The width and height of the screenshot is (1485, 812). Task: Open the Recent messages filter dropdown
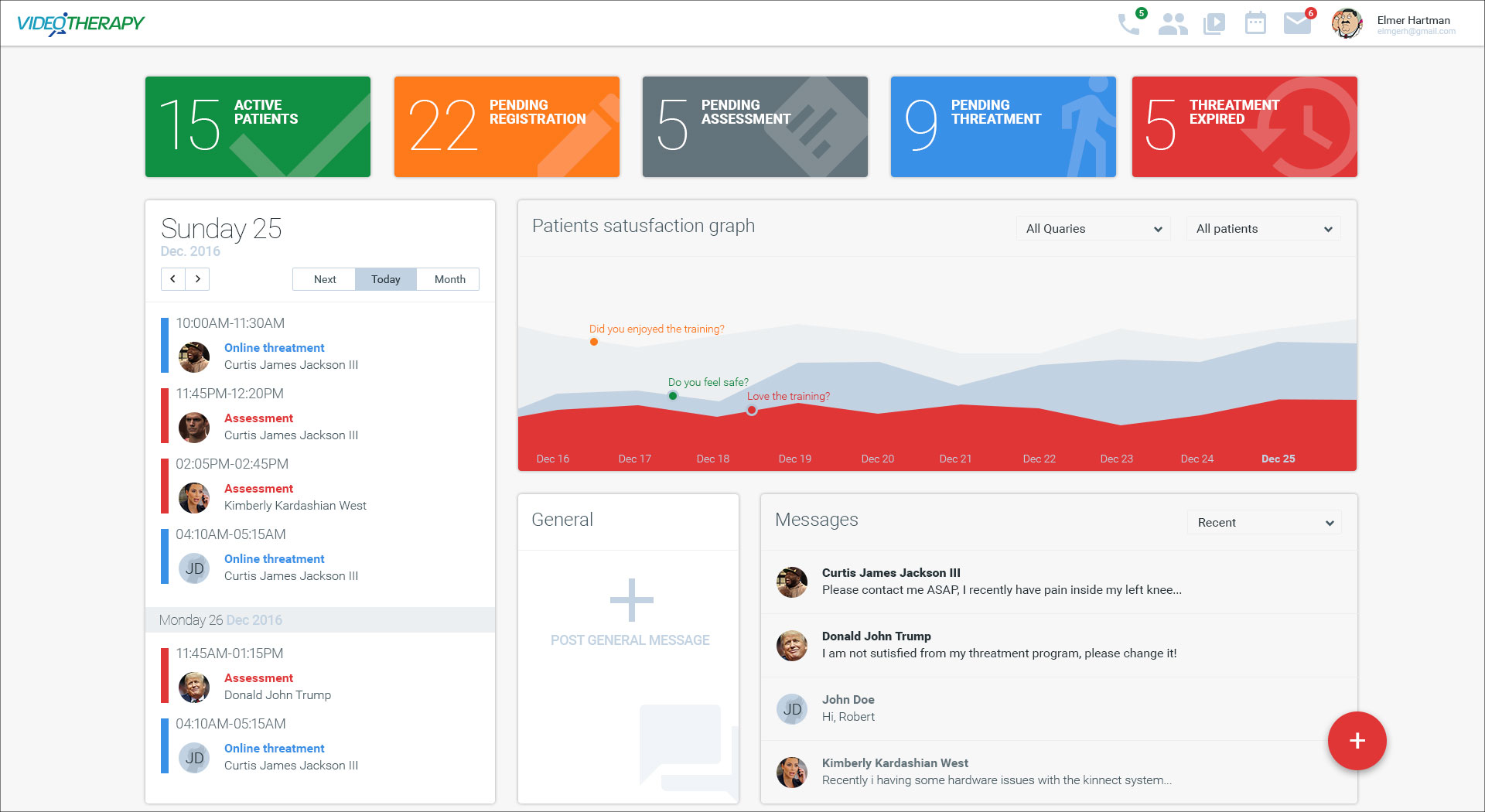pyautogui.click(x=1265, y=523)
